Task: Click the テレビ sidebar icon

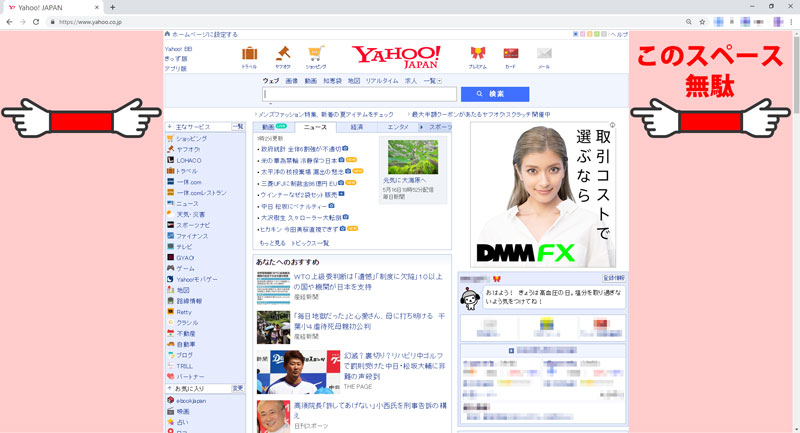Action: tap(170, 247)
